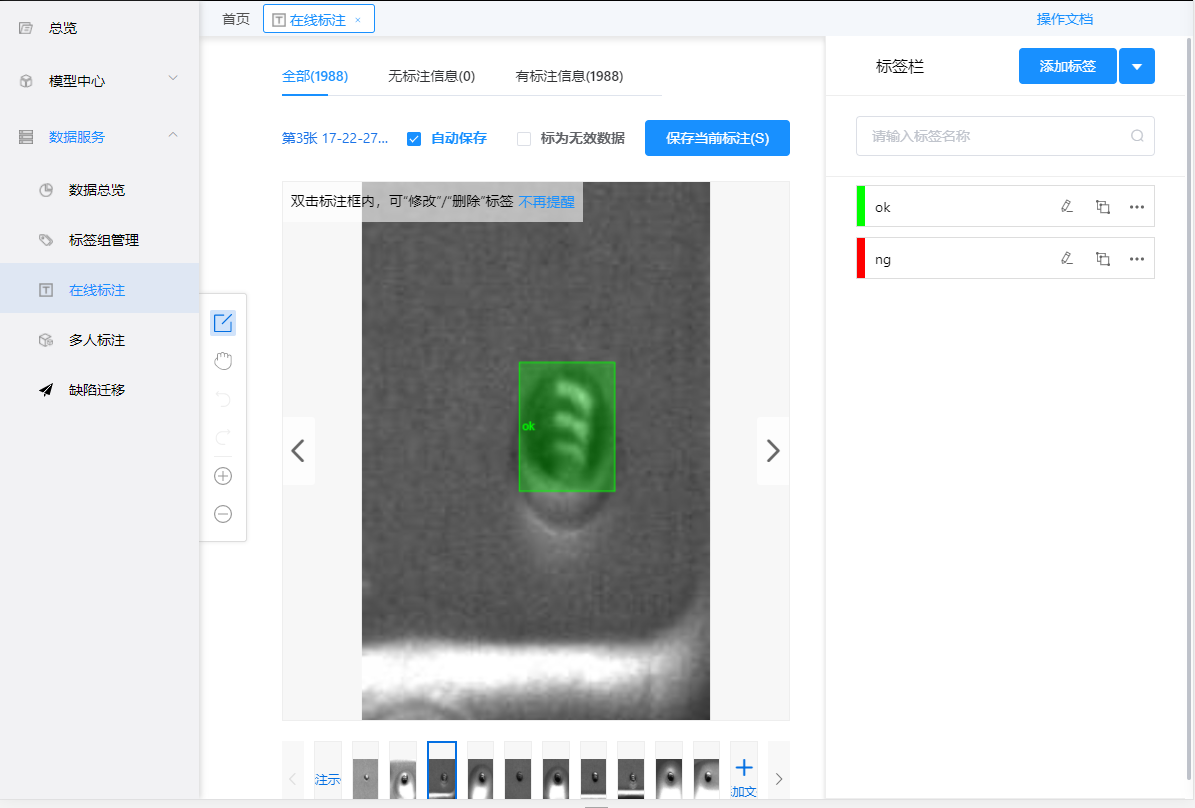
Task: Open the 操作文档 link
Action: click(1065, 19)
